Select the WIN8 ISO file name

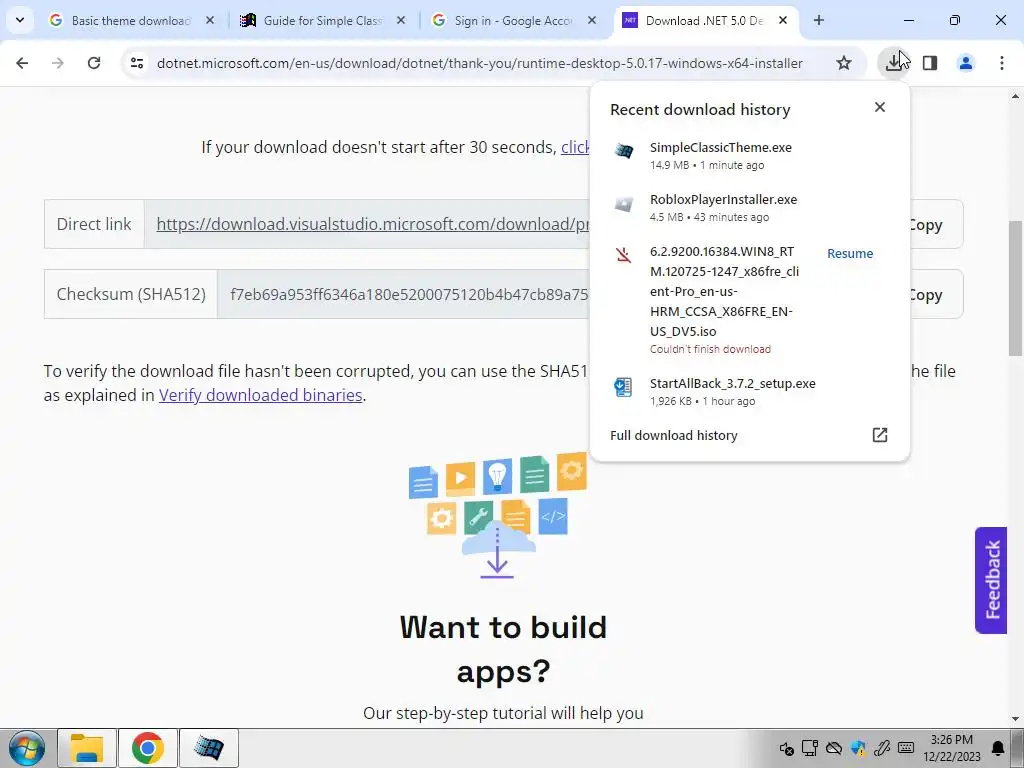pyautogui.click(x=724, y=291)
